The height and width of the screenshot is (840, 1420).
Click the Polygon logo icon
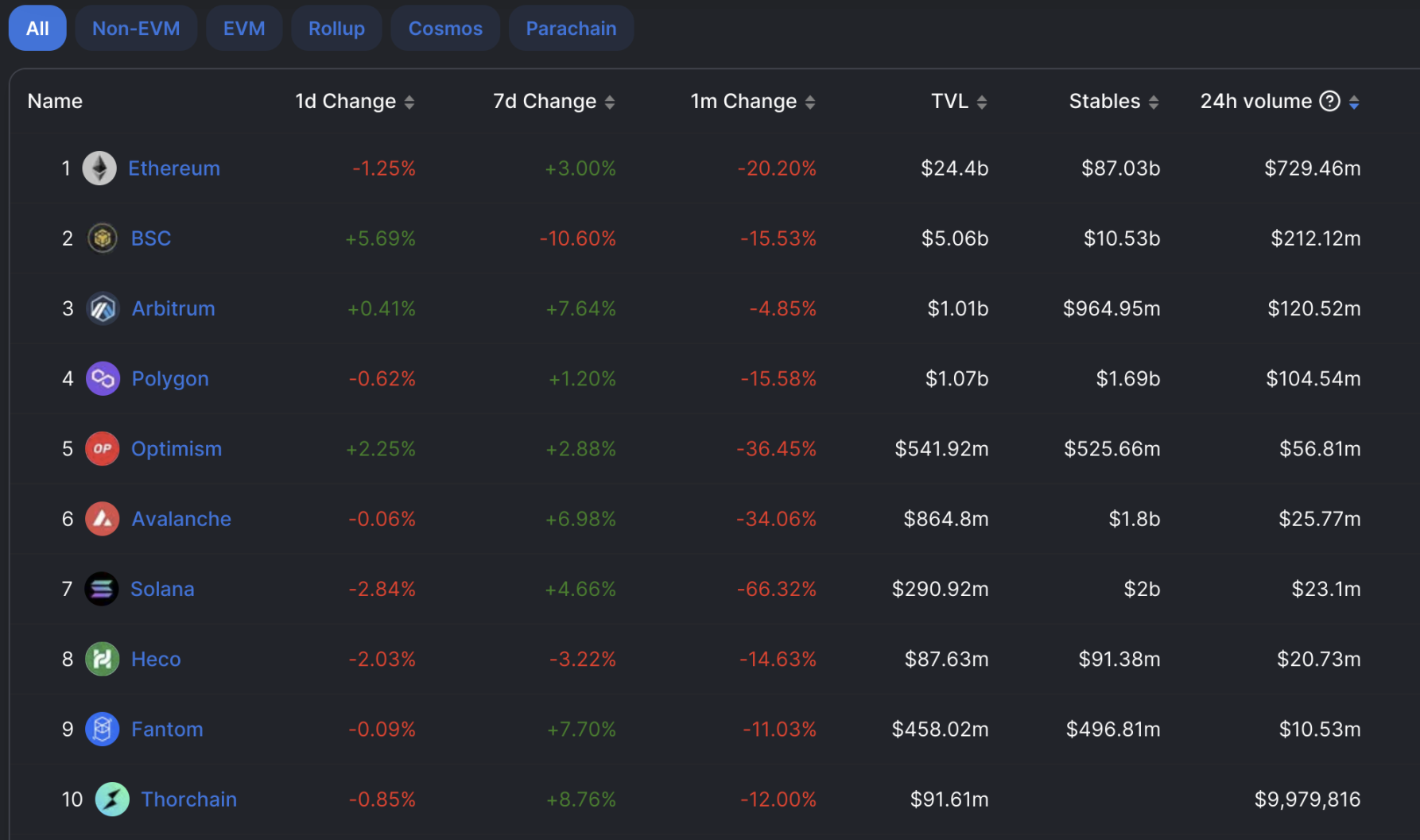click(x=103, y=379)
